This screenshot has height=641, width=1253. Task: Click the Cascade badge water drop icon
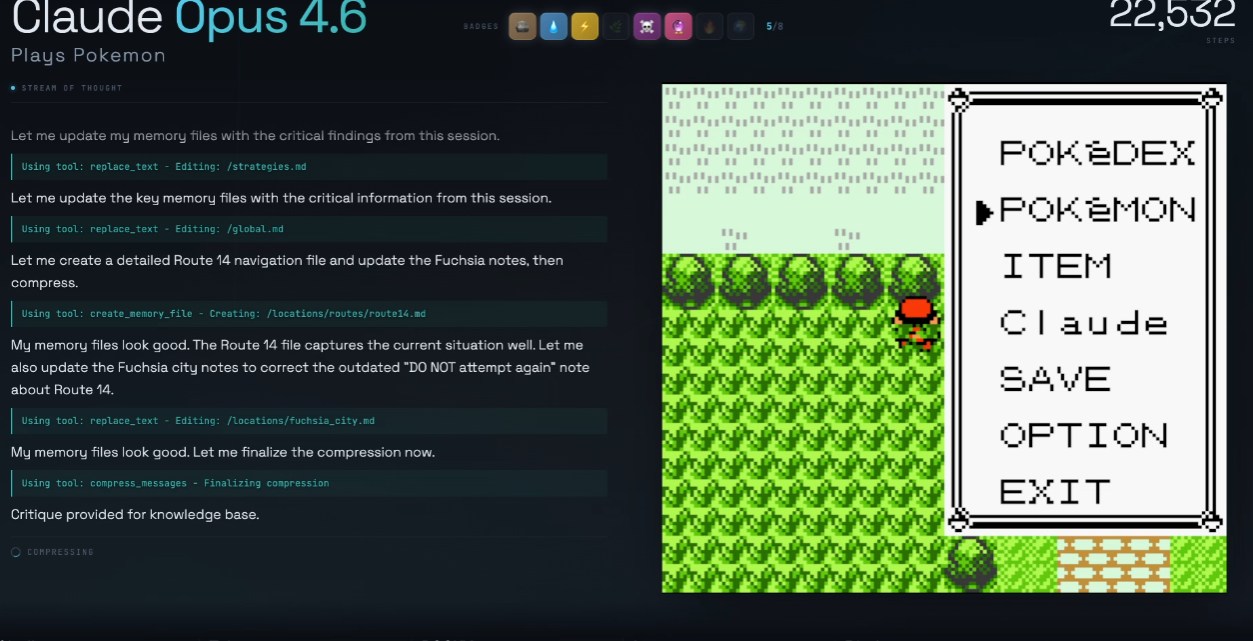[554, 27]
